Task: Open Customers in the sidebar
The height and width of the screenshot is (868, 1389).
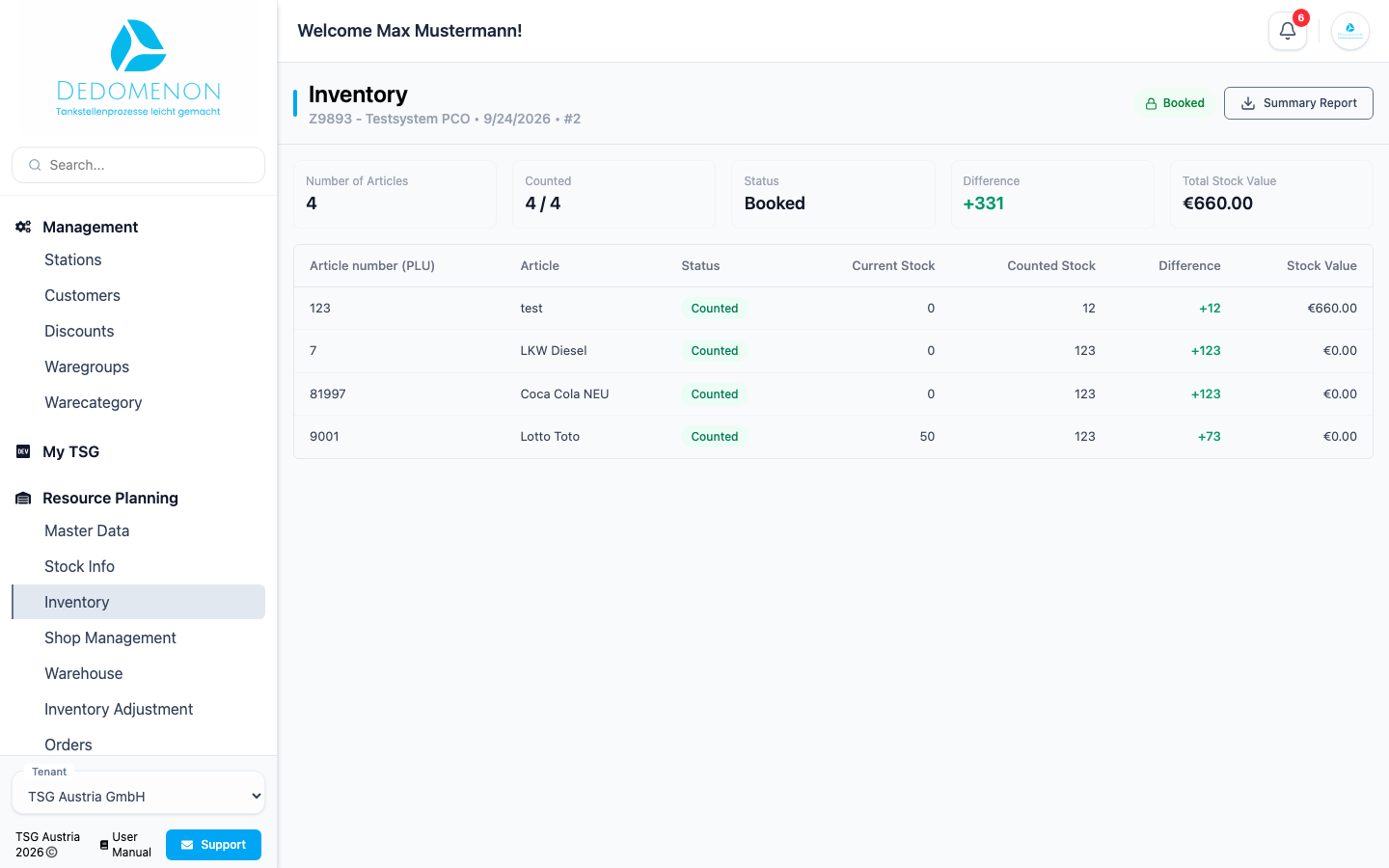Action: click(82, 295)
